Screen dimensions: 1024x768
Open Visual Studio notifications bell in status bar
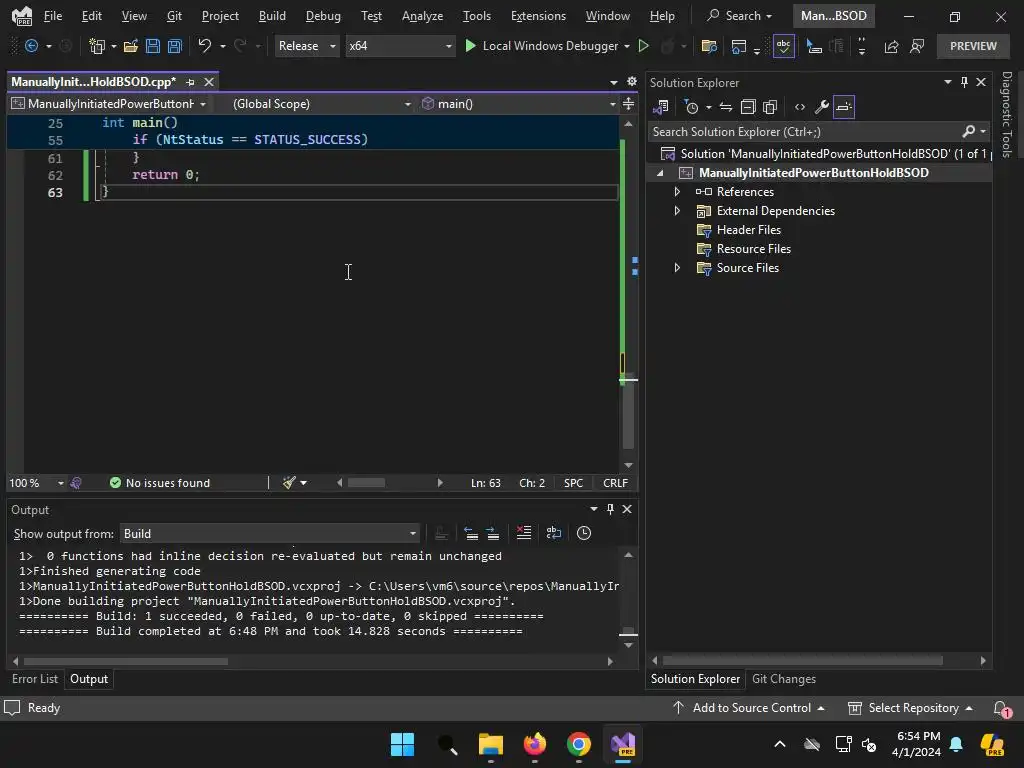click(x=1000, y=708)
